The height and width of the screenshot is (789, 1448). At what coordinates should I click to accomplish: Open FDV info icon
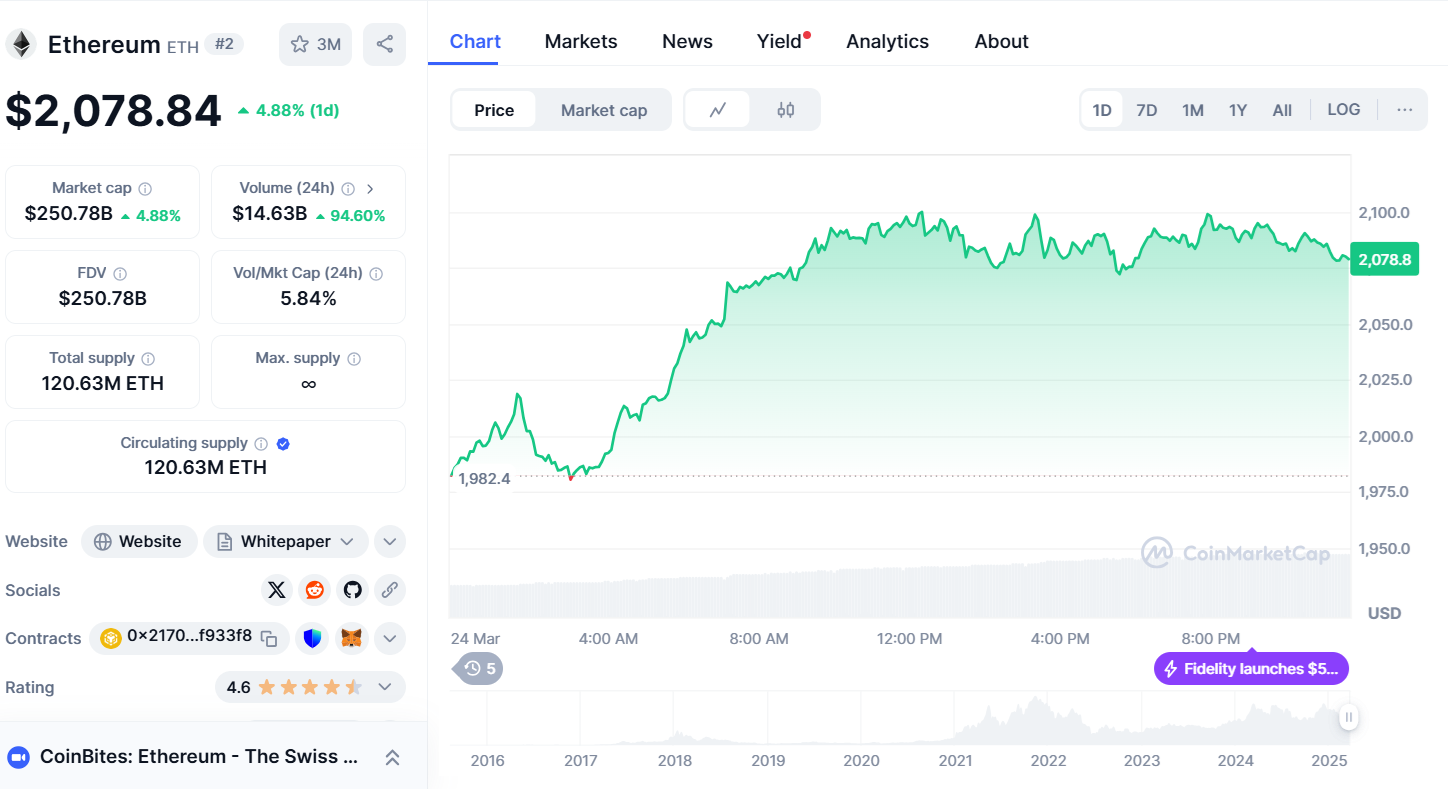[120, 273]
